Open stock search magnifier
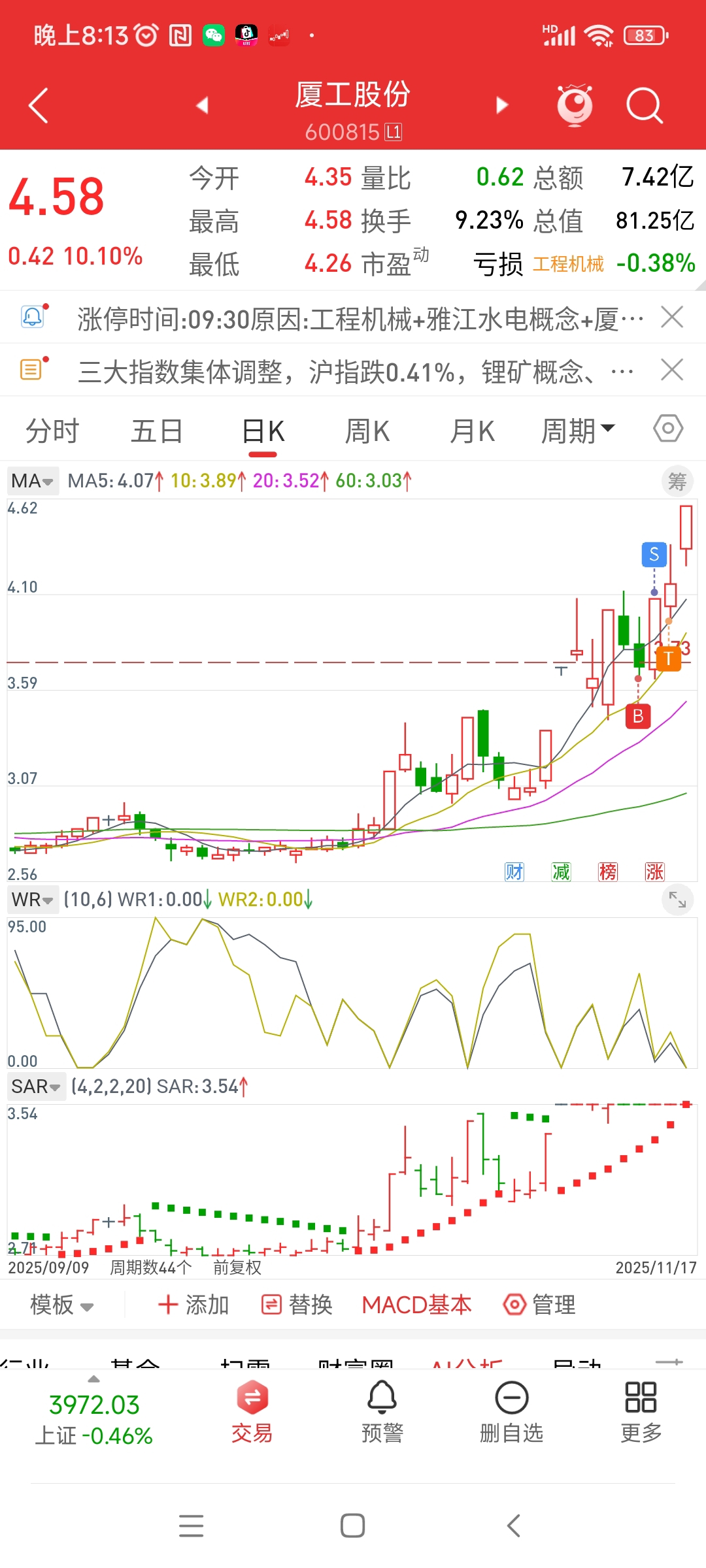Image resolution: width=706 pixels, height=1568 pixels. [645, 105]
